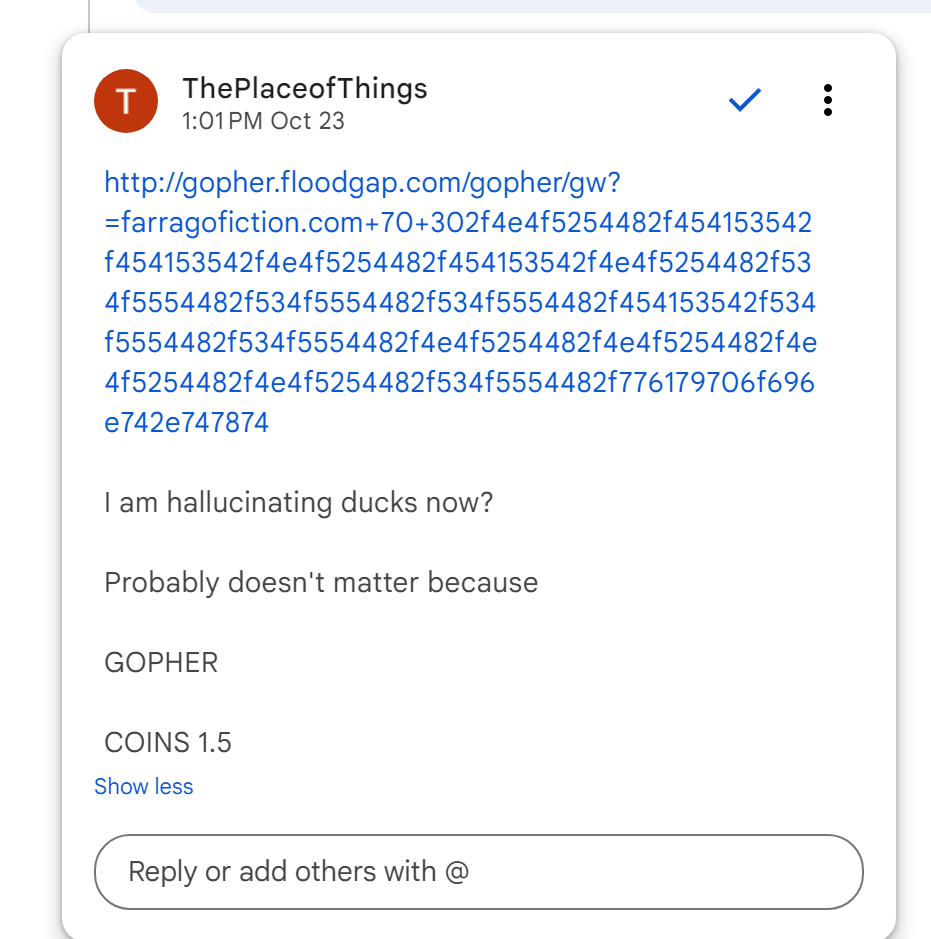Image resolution: width=931 pixels, height=939 pixels.
Task: Click the link line starting "=farragofiction.com"
Action: tap(458, 222)
